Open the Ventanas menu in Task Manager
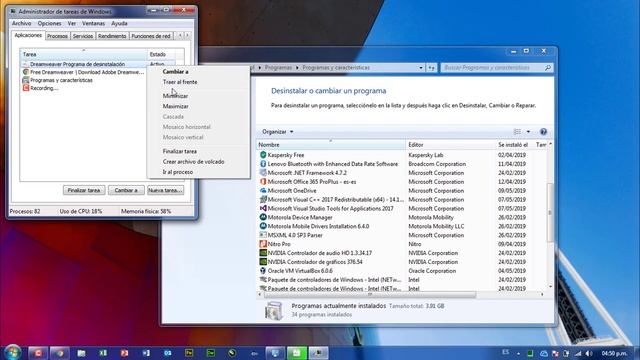Image resolution: width=640 pixels, height=360 pixels. pyautogui.click(x=93, y=24)
